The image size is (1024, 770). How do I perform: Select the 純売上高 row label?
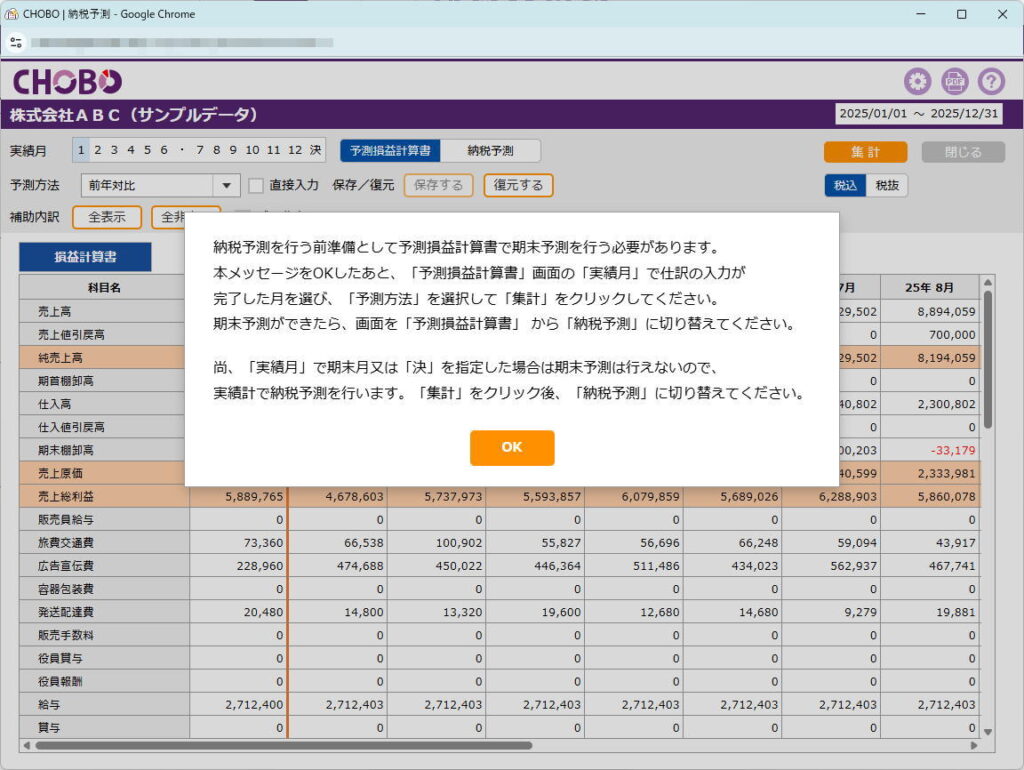click(60, 358)
